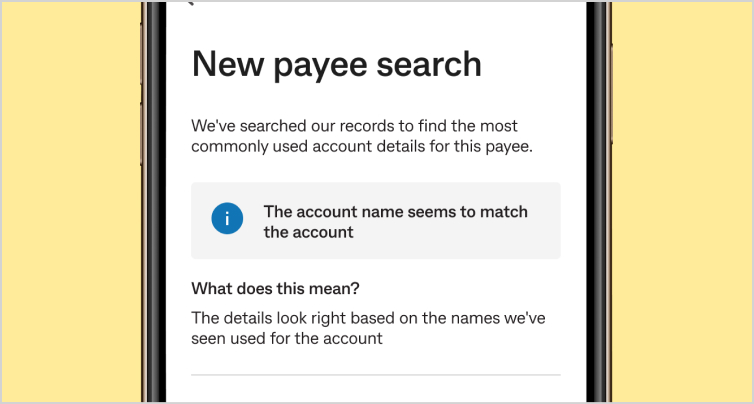Viewport: 754px width, 404px height.
Task: Click the grey info banner's empty right edge
Action: coord(546,221)
